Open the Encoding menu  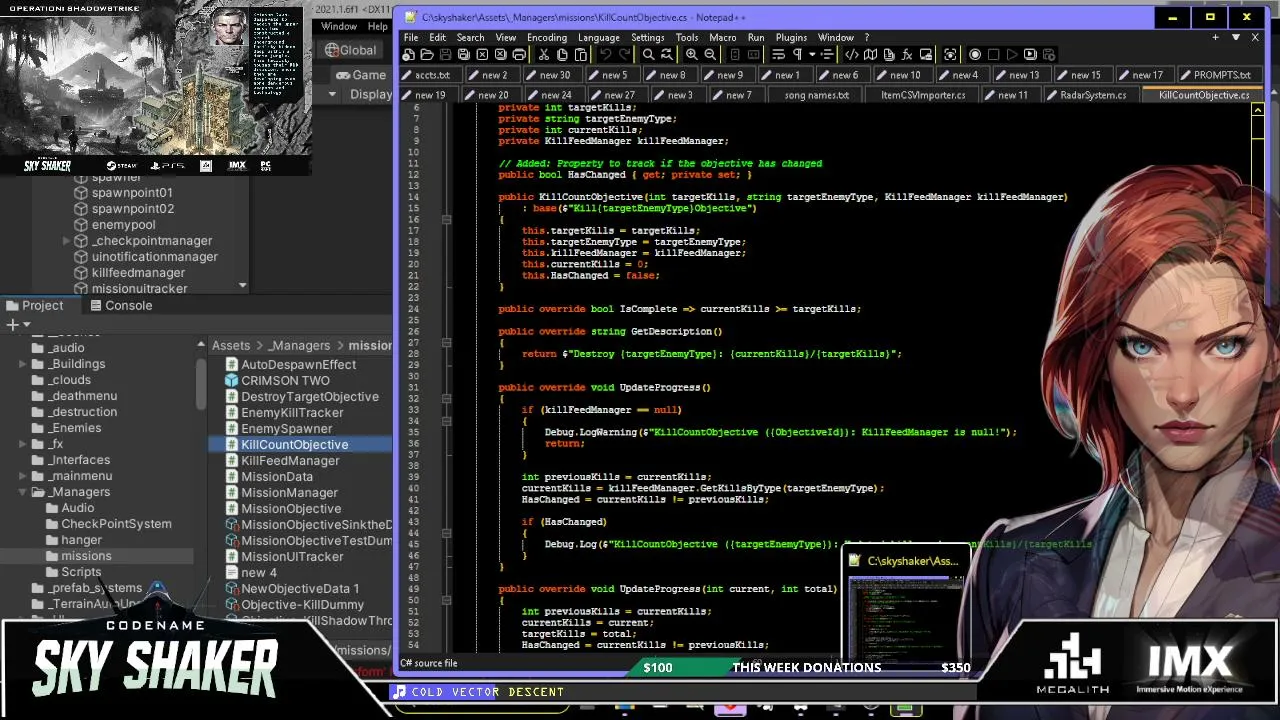[x=547, y=38]
